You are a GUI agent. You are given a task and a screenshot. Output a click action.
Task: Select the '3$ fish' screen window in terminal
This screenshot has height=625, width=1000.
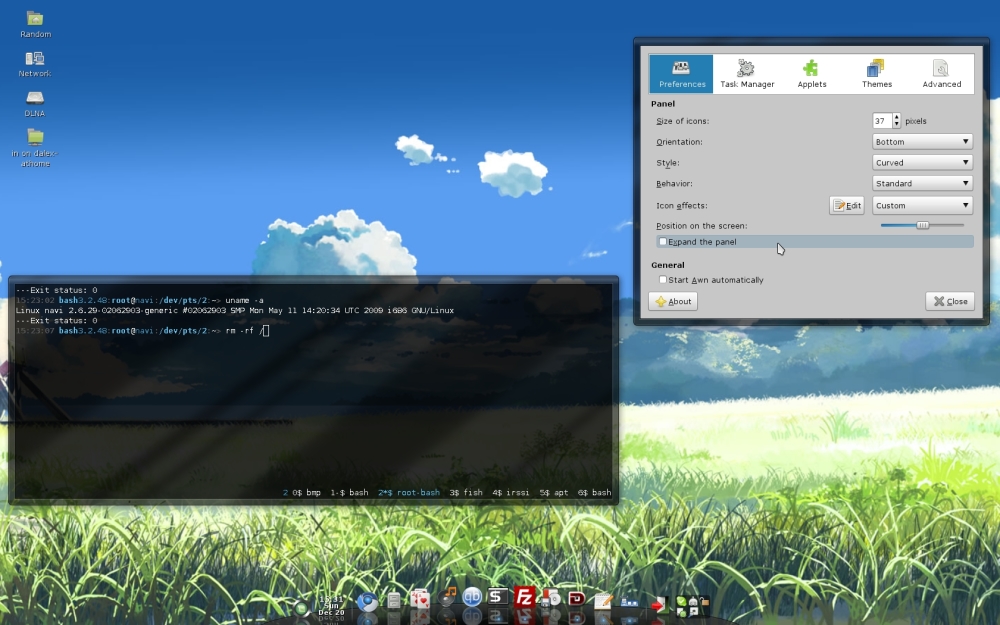point(466,492)
